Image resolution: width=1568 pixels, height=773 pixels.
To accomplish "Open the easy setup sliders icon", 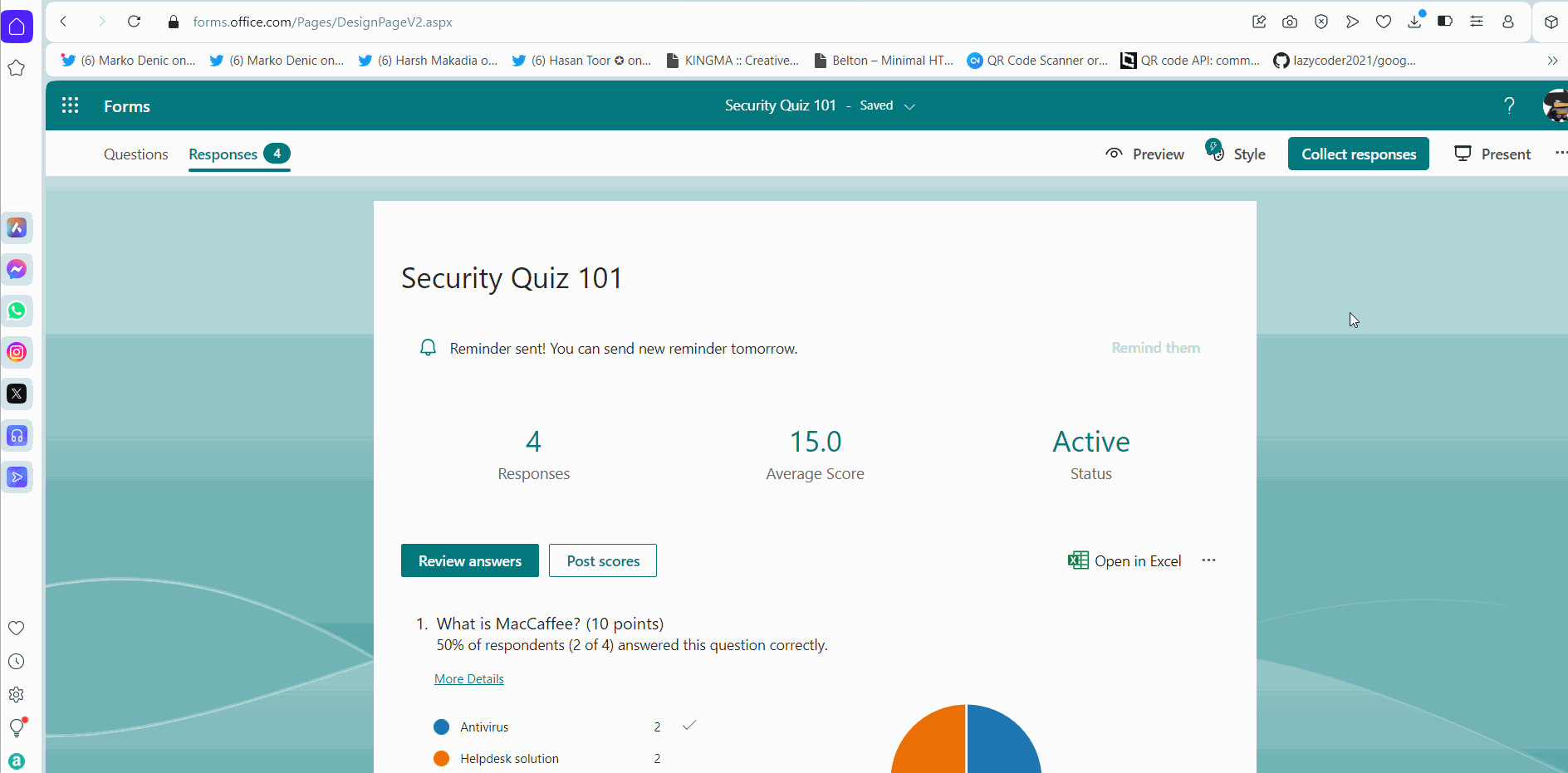I will point(1477,22).
